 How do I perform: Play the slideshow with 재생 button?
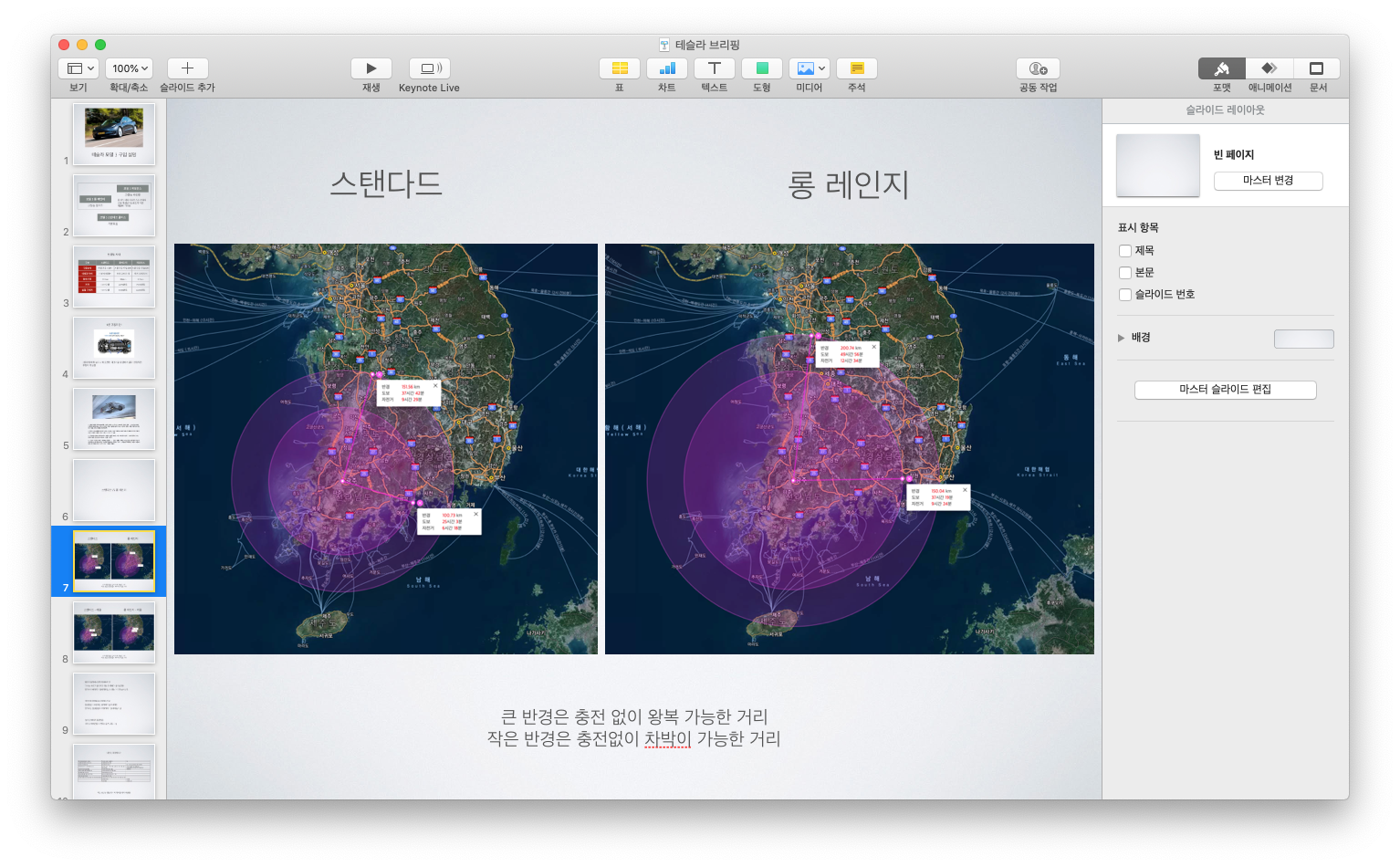click(x=371, y=68)
